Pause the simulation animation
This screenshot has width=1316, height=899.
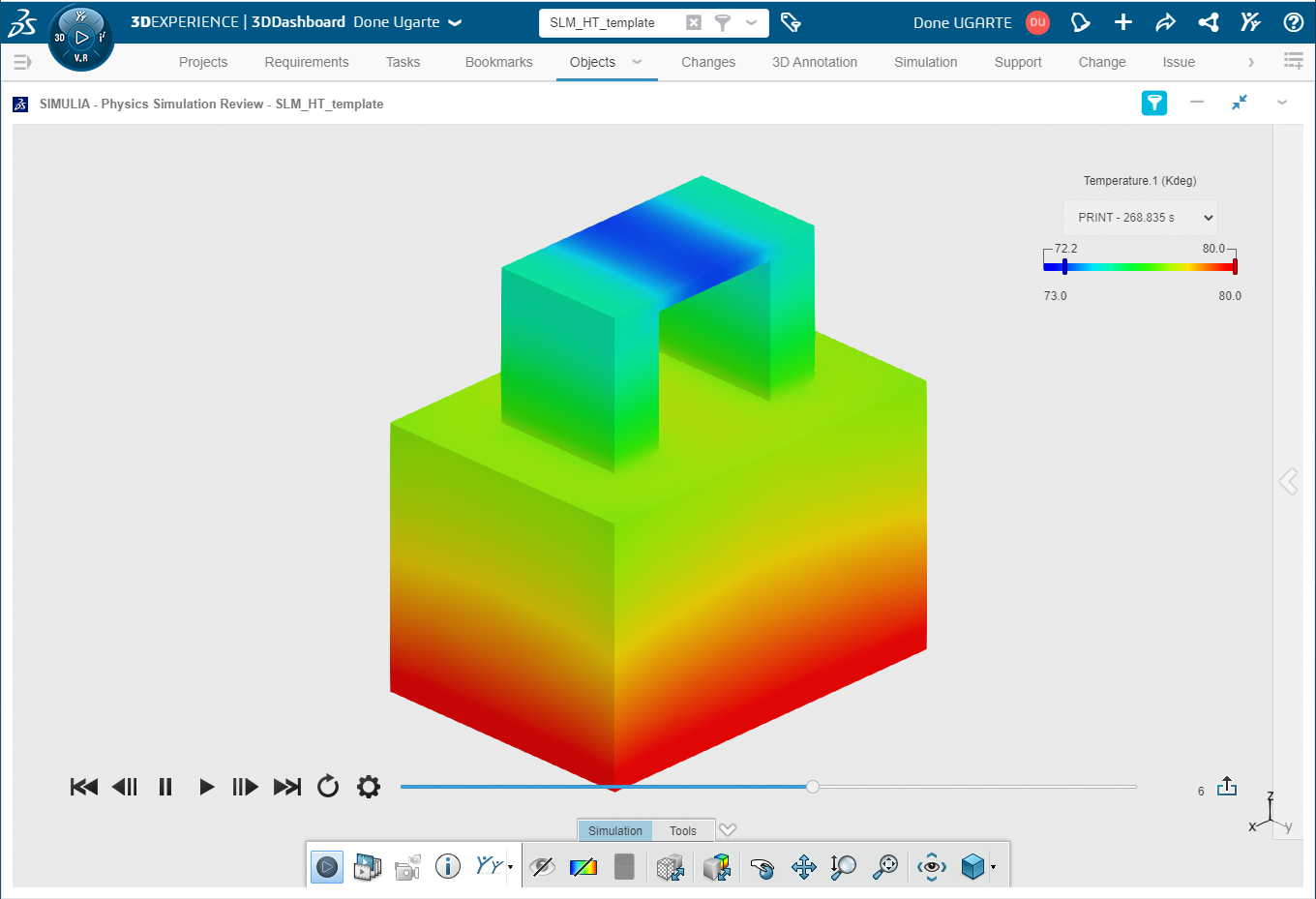click(x=165, y=787)
